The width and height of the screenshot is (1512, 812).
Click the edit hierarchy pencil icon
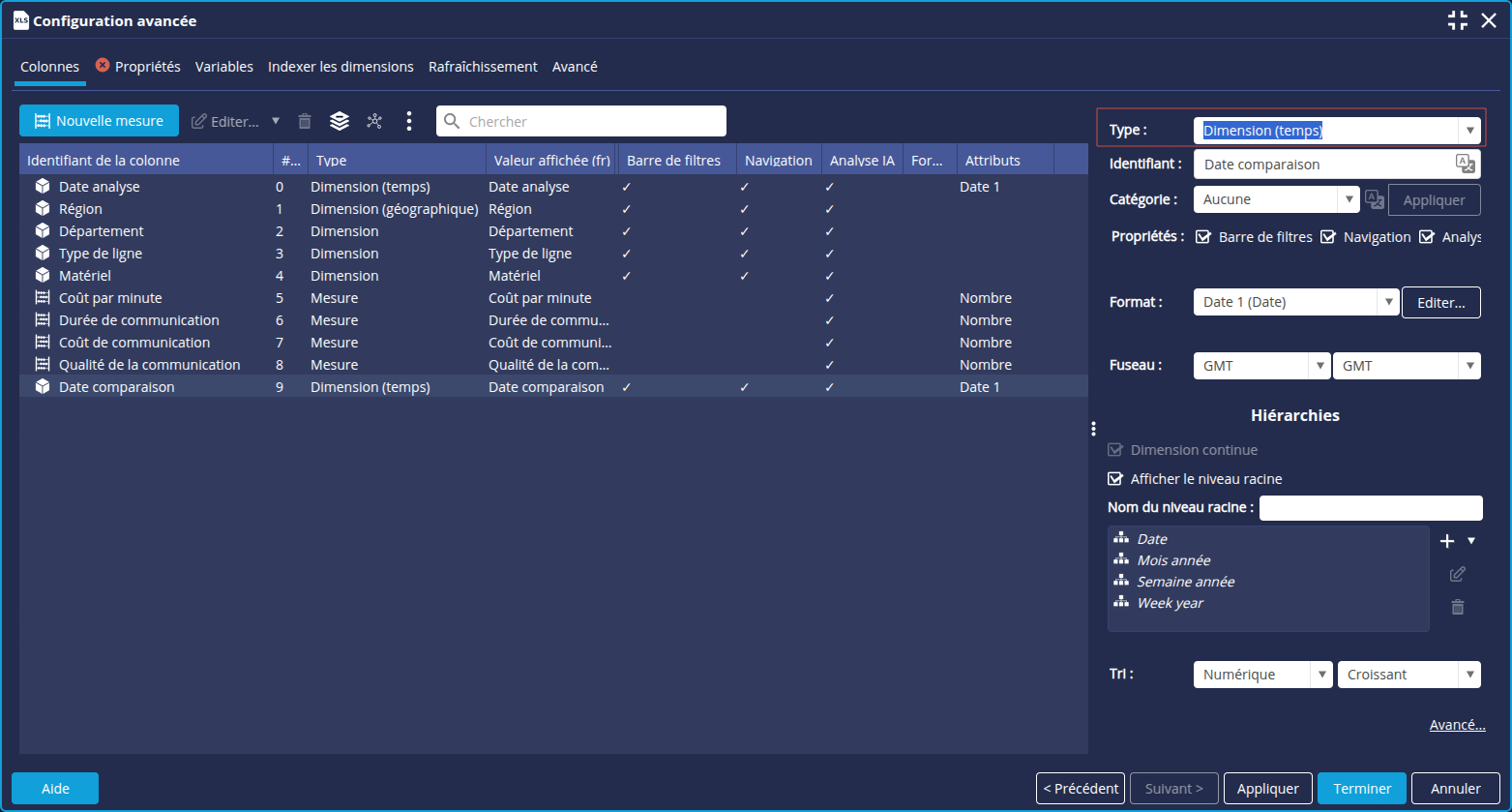[1458, 575]
